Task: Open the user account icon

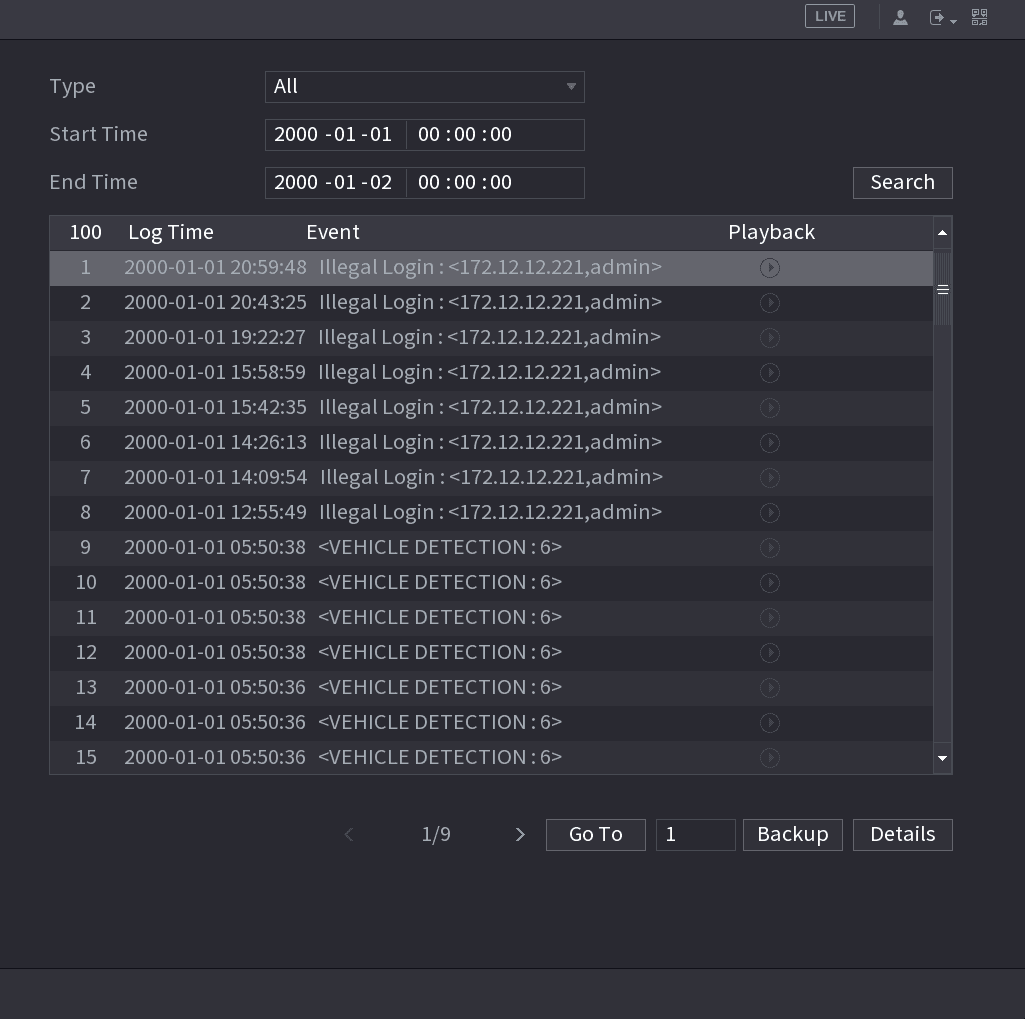Action: click(900, 18)
